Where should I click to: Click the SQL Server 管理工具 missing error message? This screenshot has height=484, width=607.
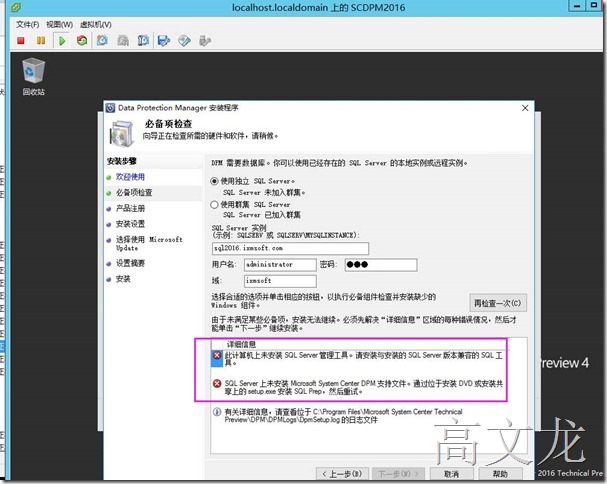(364, 359)
